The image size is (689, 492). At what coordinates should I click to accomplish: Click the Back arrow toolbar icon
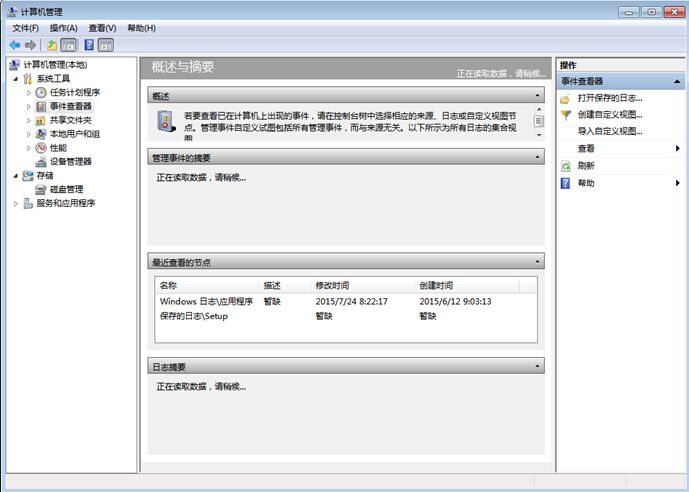click(15, 45)
